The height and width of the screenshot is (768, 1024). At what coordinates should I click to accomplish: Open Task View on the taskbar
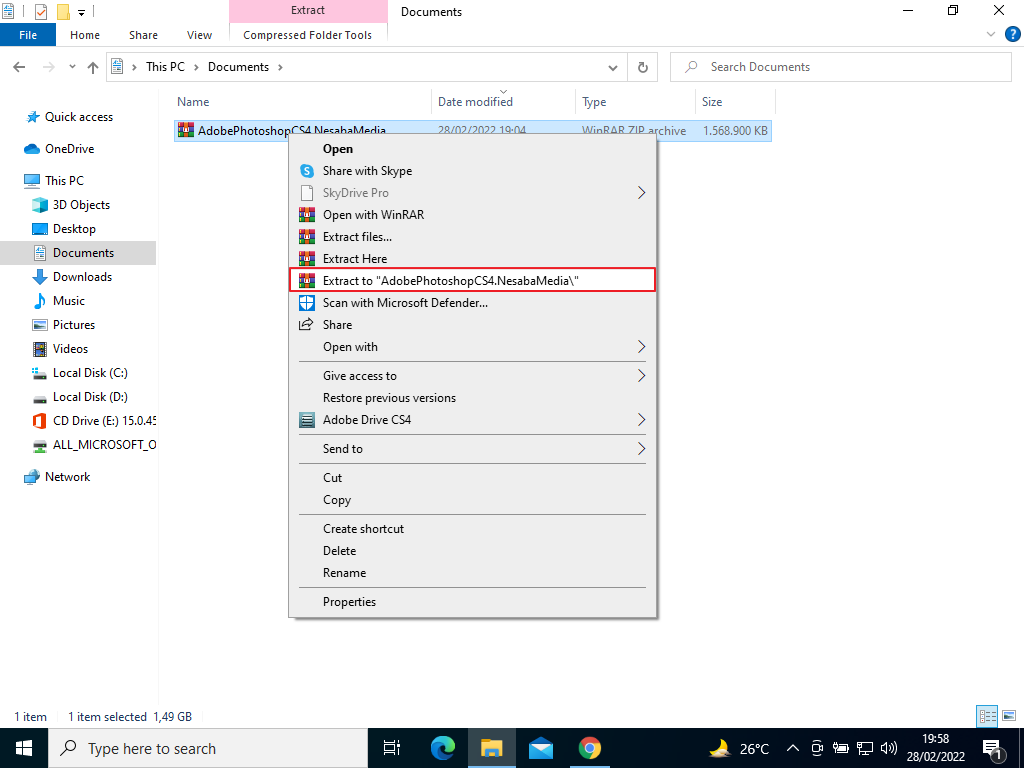[x=391, y=747]
